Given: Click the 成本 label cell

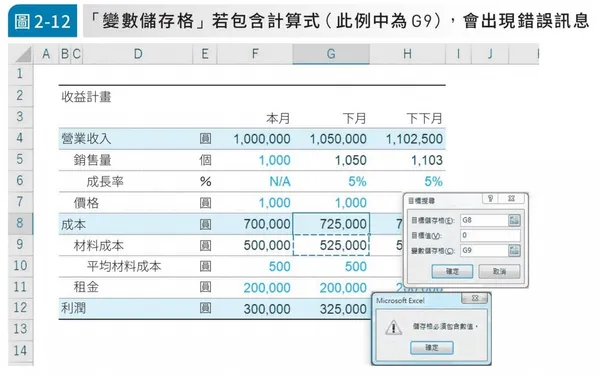Looking at the screenshot, I should [x=73, y=225].
